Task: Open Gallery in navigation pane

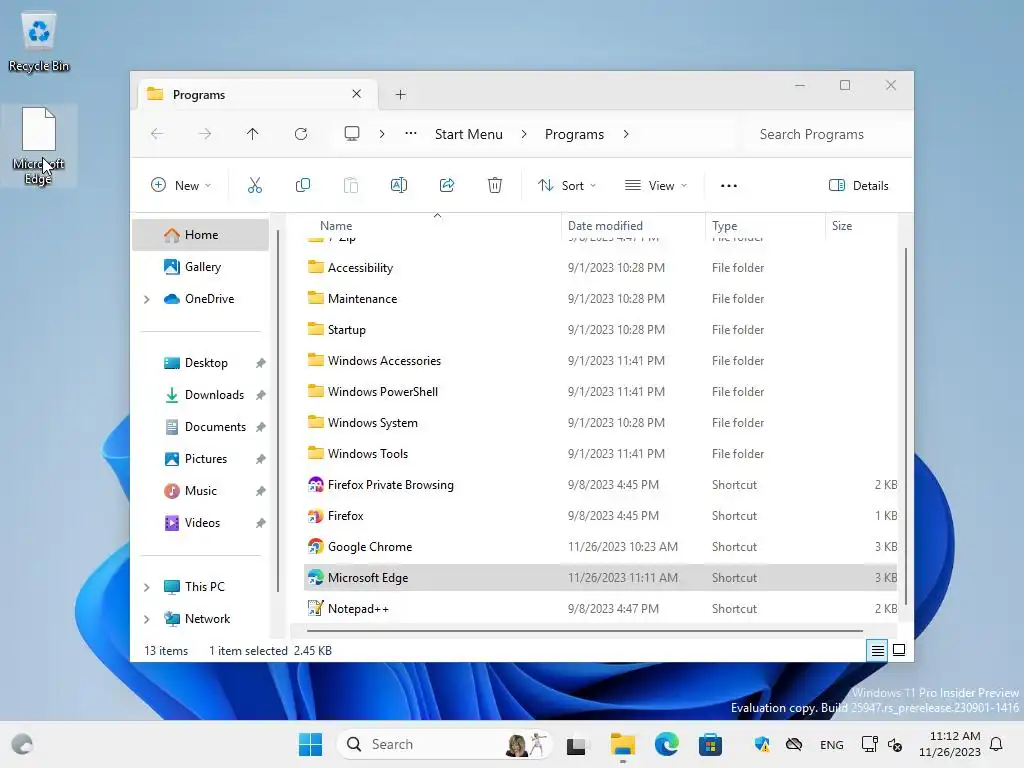Action: click(x=200, y=266)
